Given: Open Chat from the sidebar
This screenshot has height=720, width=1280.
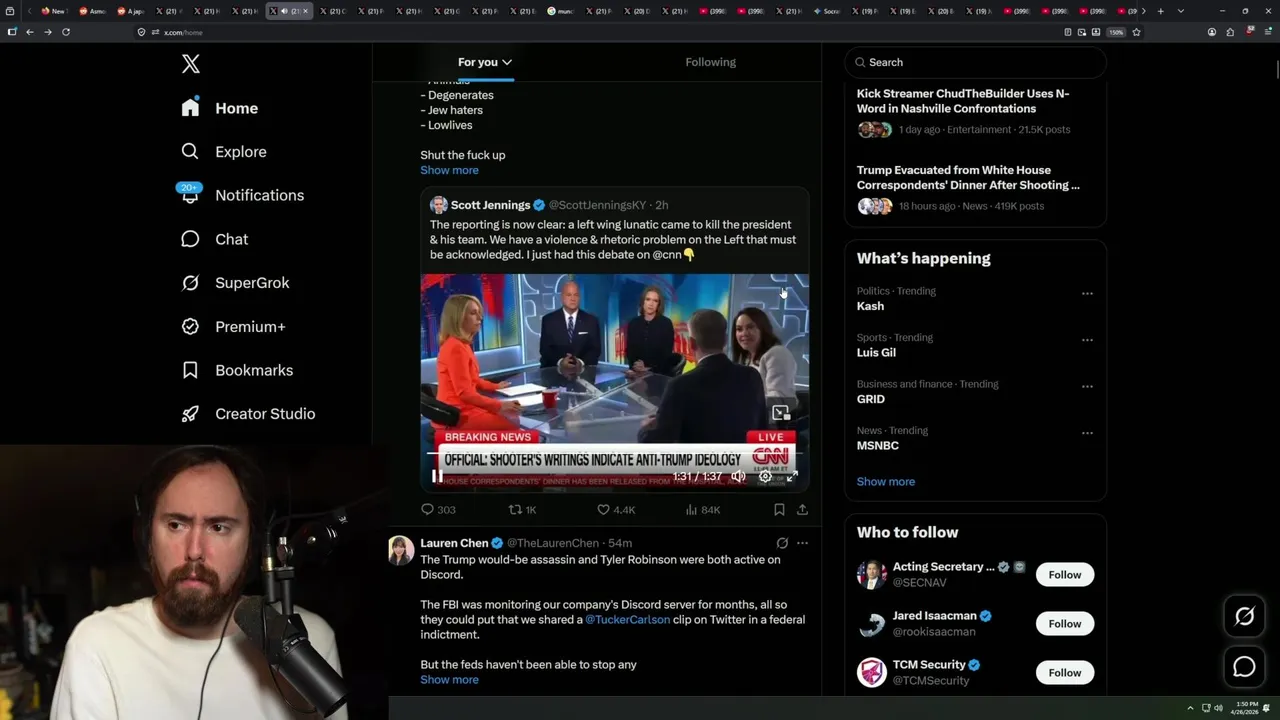Looking at the screenshot, I should (x=215, y=239).
